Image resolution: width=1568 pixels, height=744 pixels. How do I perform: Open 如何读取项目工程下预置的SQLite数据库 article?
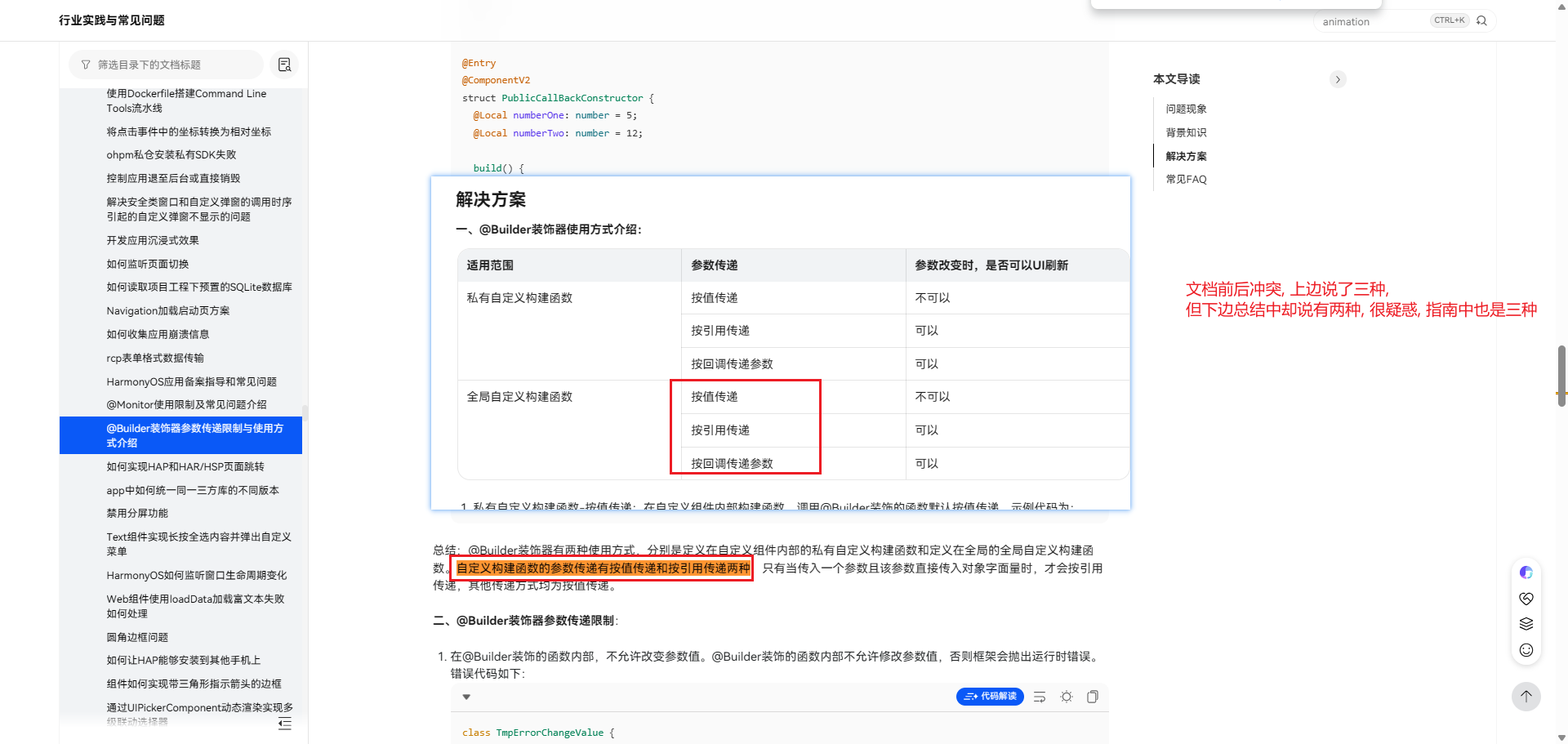[199, 287]
